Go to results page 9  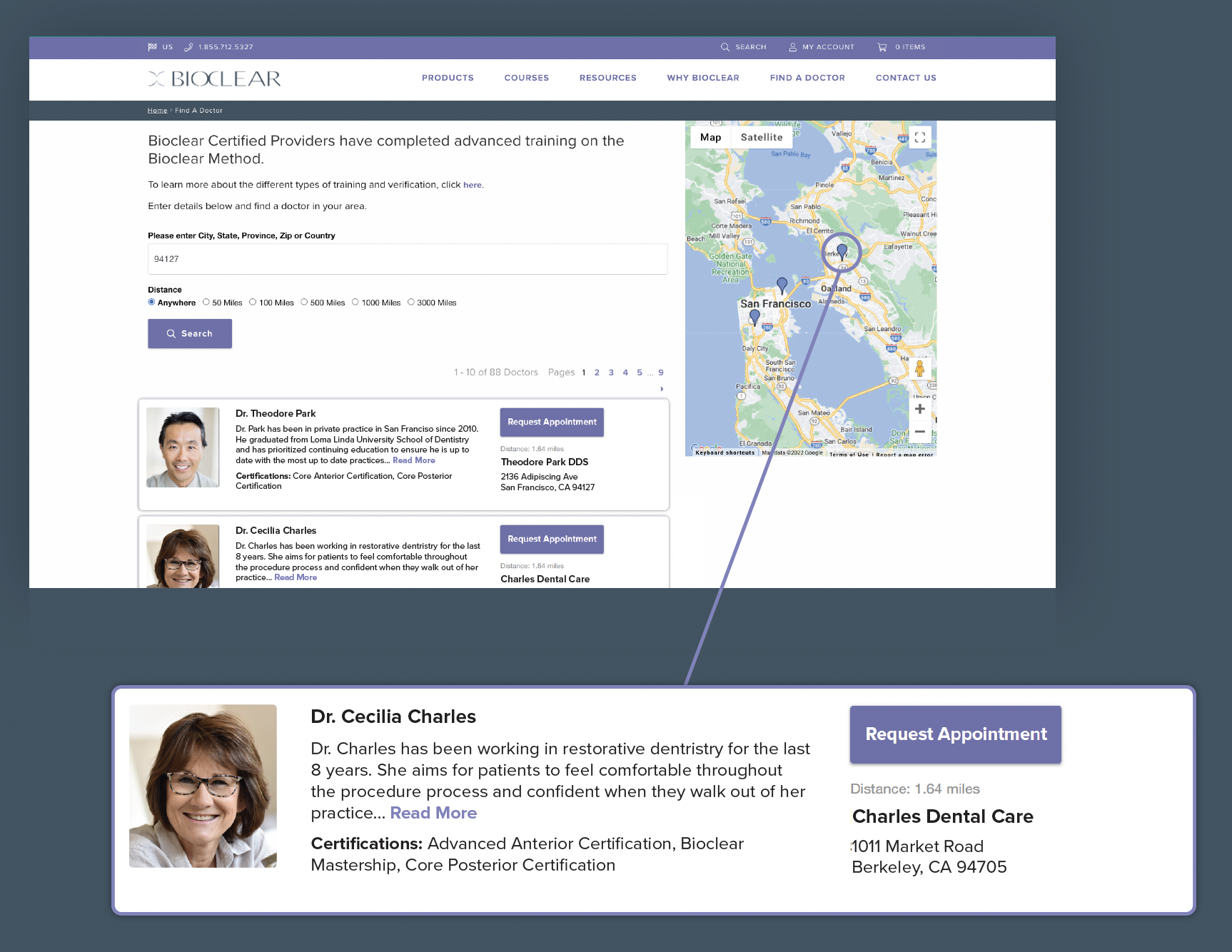(x=661, y=373)
